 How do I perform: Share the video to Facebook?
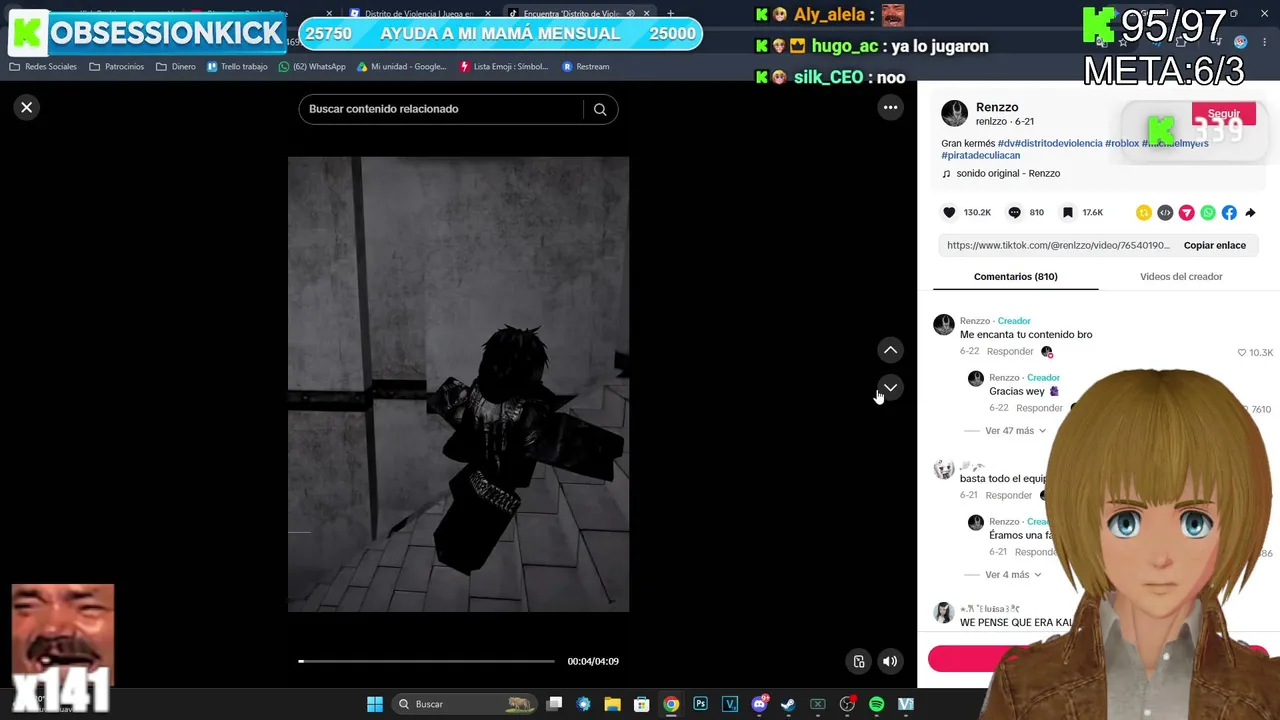click(1229, 212)
